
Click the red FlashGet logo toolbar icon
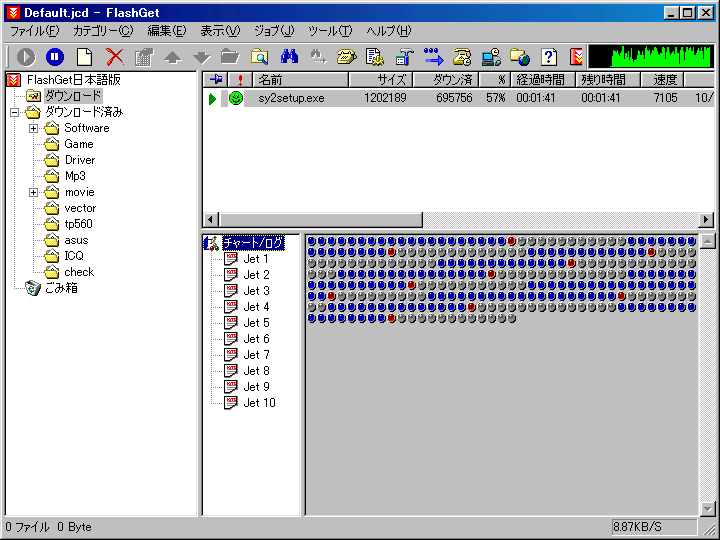coord(576,57)
